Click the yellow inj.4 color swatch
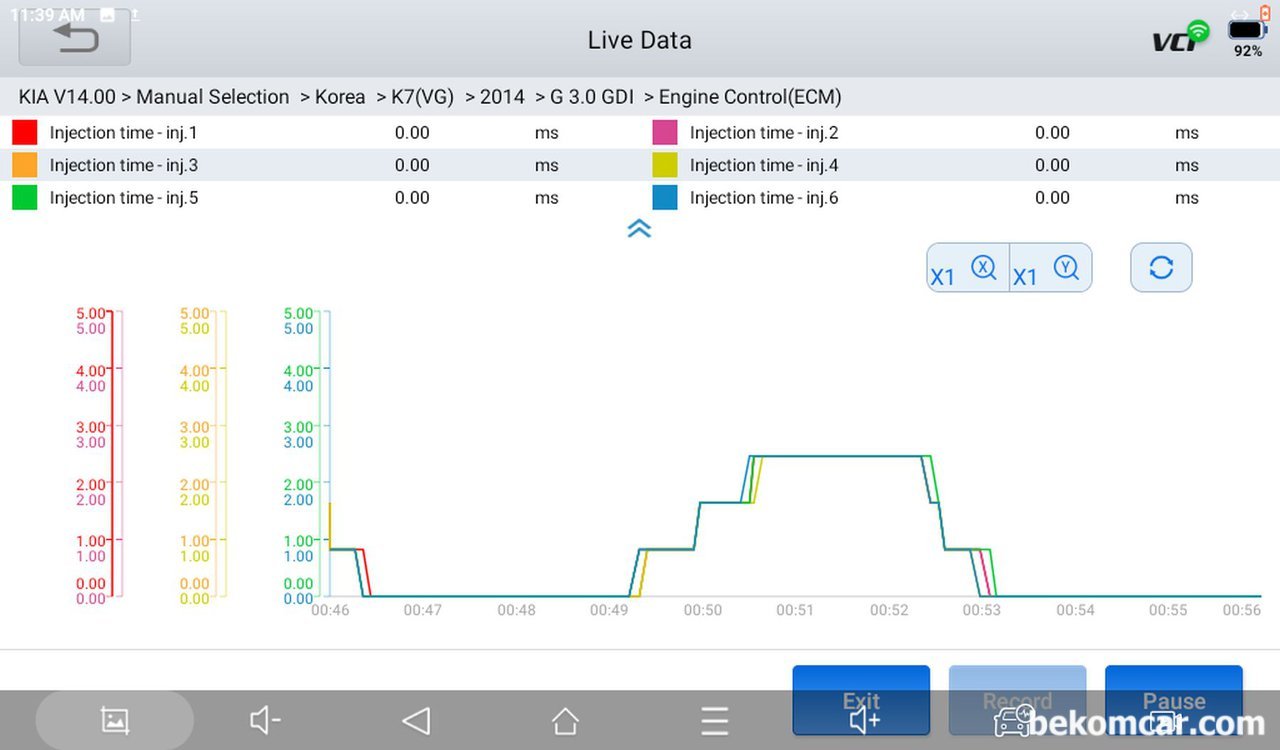 (x=664, y=165)
